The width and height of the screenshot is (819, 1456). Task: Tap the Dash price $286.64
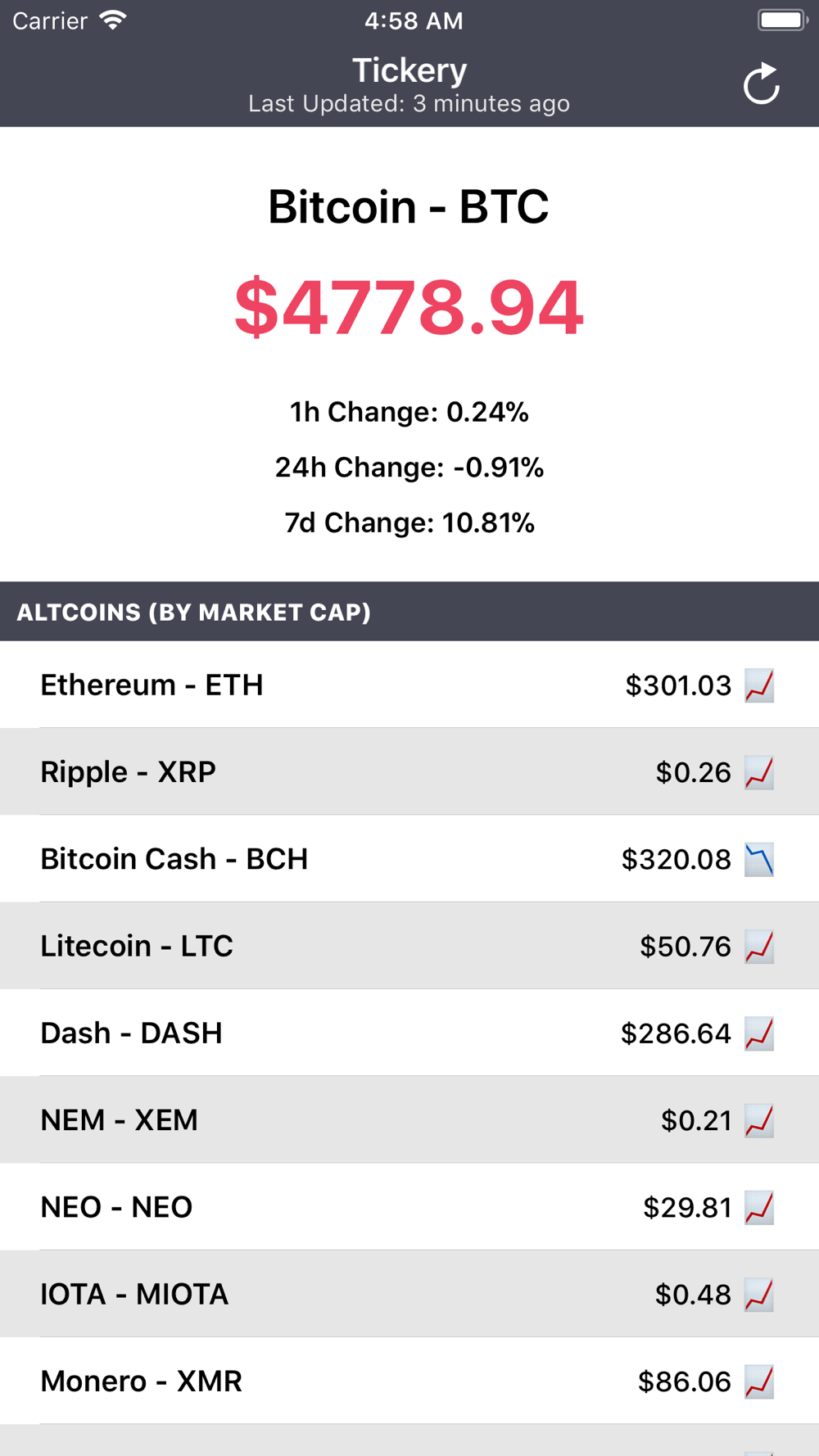pyautogui.click(x=676, y=1033)
